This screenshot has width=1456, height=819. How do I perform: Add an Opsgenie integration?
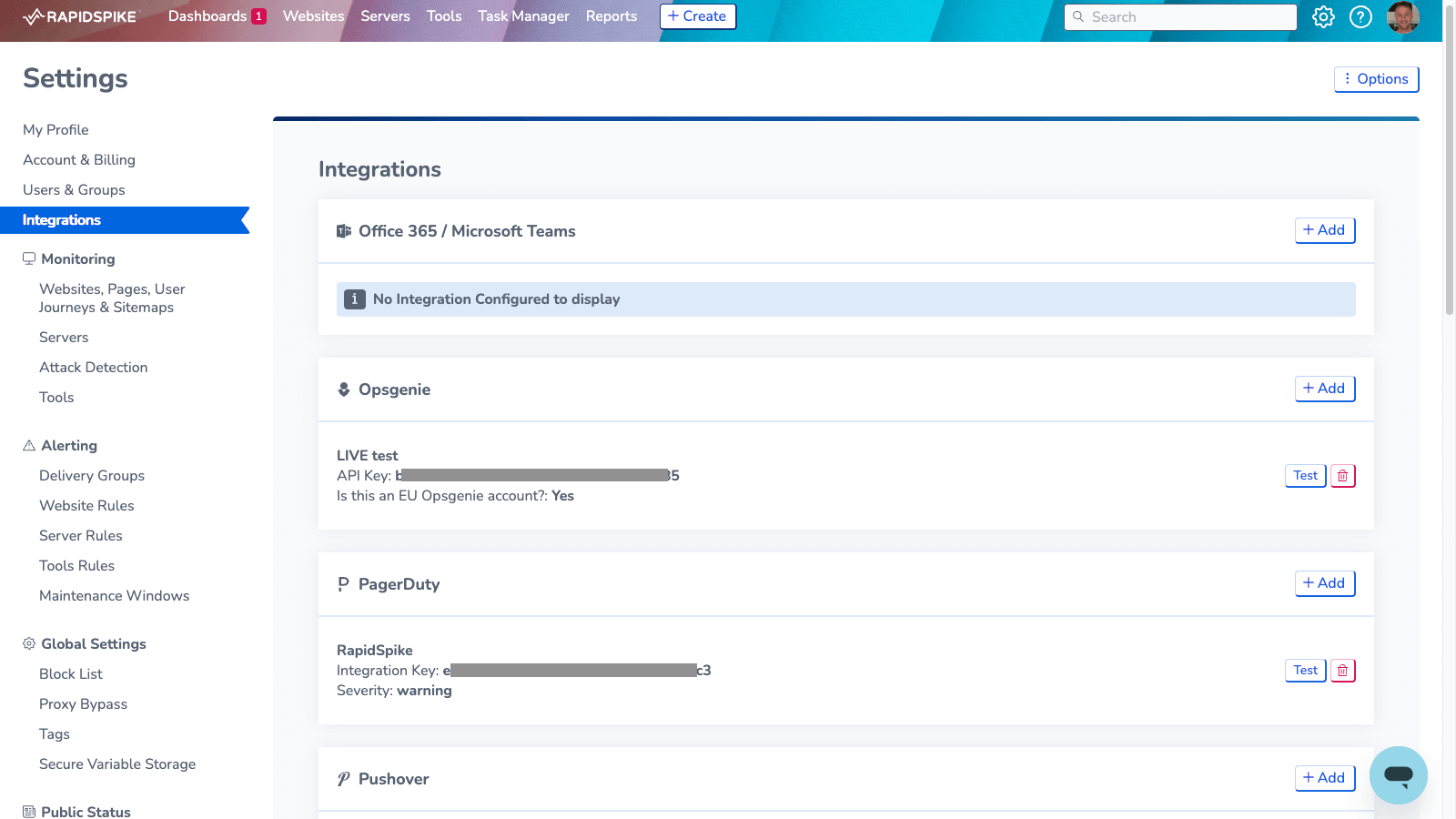[1325, 389]
